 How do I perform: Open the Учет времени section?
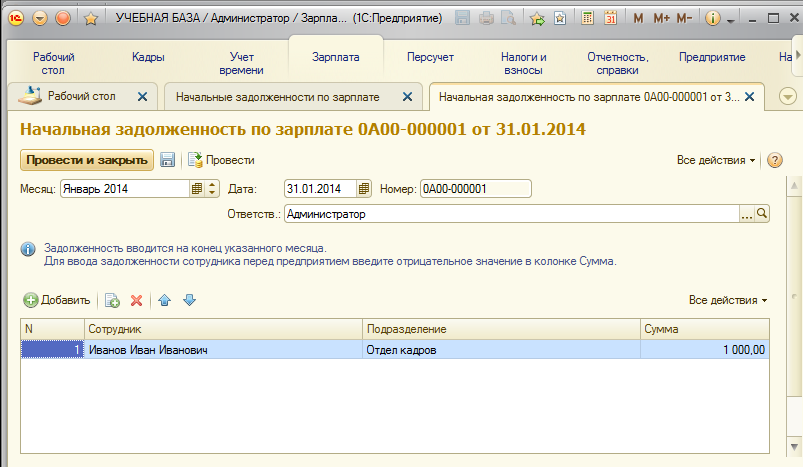[x=241, y=63]
